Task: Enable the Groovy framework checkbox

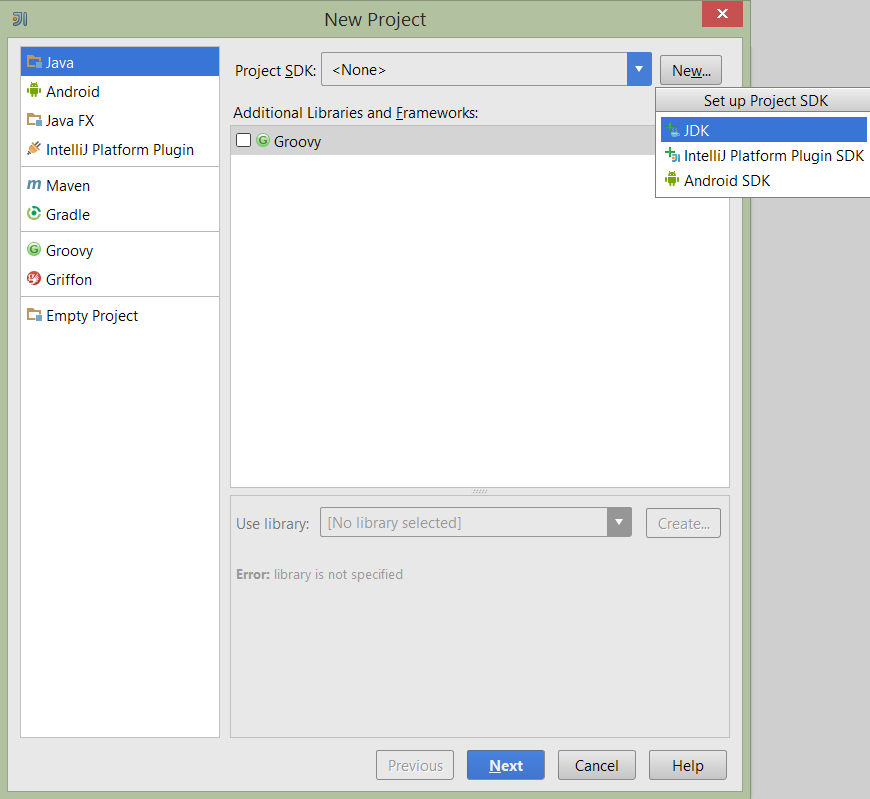Action: (243, 141)
